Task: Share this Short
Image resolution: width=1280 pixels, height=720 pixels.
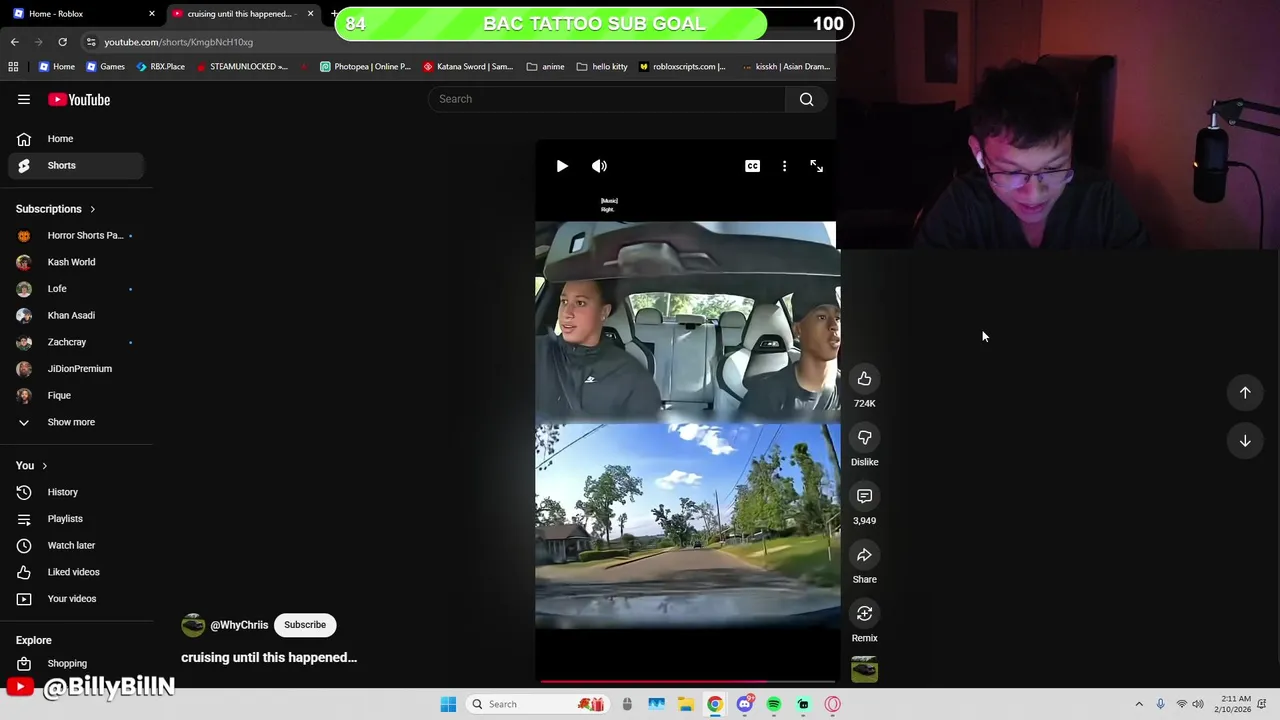Action: pyautogui.click(x=864, y=555)
